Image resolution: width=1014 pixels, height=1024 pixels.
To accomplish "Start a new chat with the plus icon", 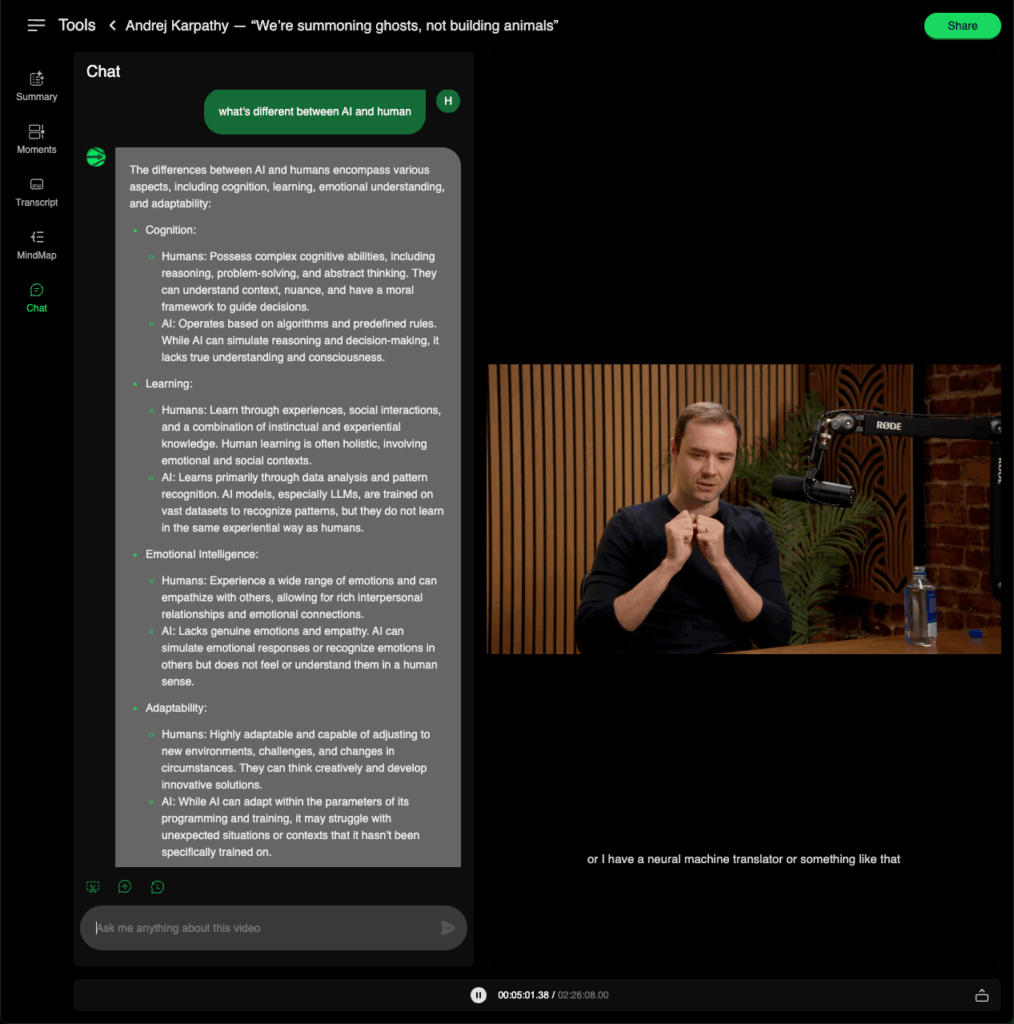I will coord(125,886).
